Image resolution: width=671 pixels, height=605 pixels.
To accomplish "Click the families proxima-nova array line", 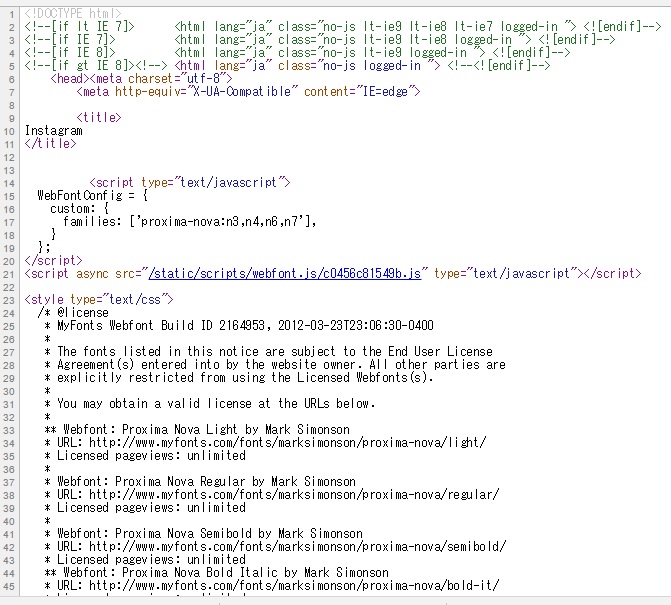I will 190,222.
